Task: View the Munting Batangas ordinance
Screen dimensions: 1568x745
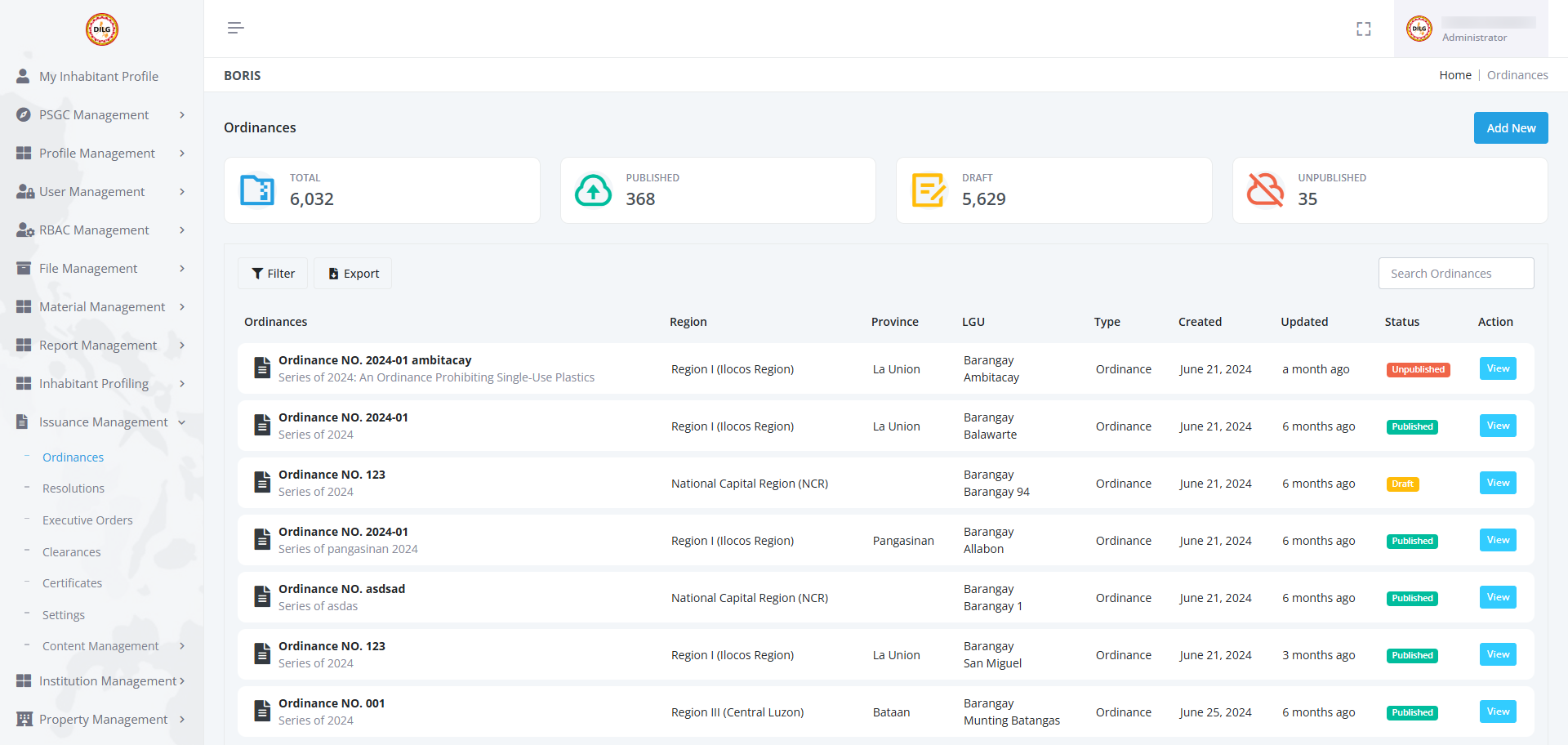Action: pos(1498,712)
